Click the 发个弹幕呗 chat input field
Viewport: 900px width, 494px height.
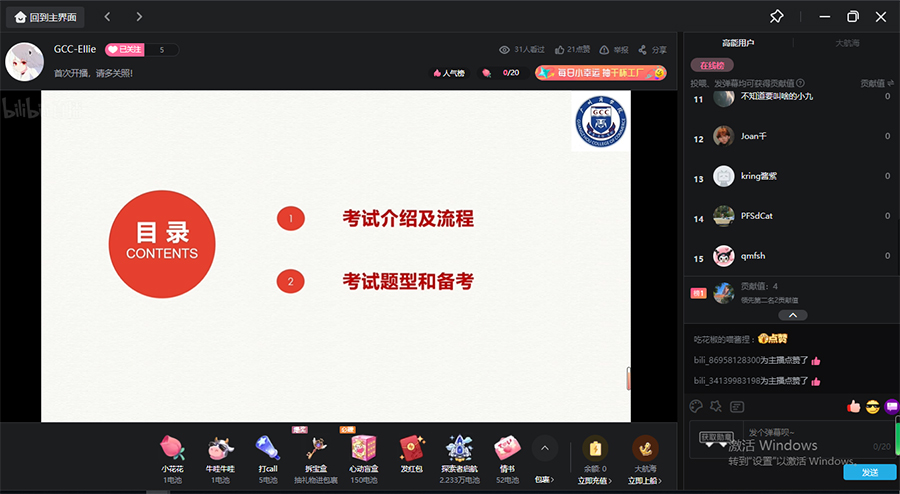coord(780,432)
